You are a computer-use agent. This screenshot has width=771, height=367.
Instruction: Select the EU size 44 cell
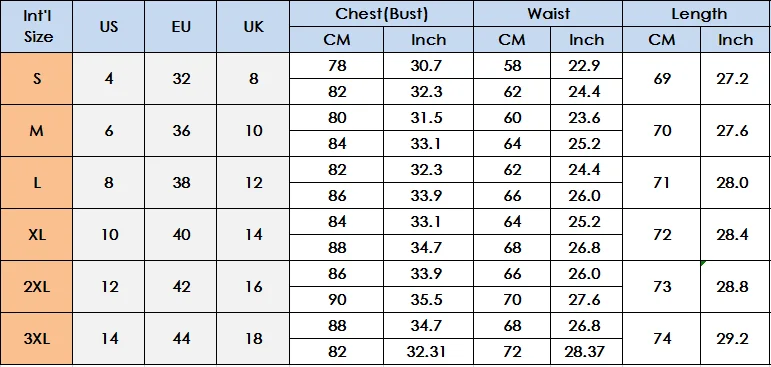point(181,338)
